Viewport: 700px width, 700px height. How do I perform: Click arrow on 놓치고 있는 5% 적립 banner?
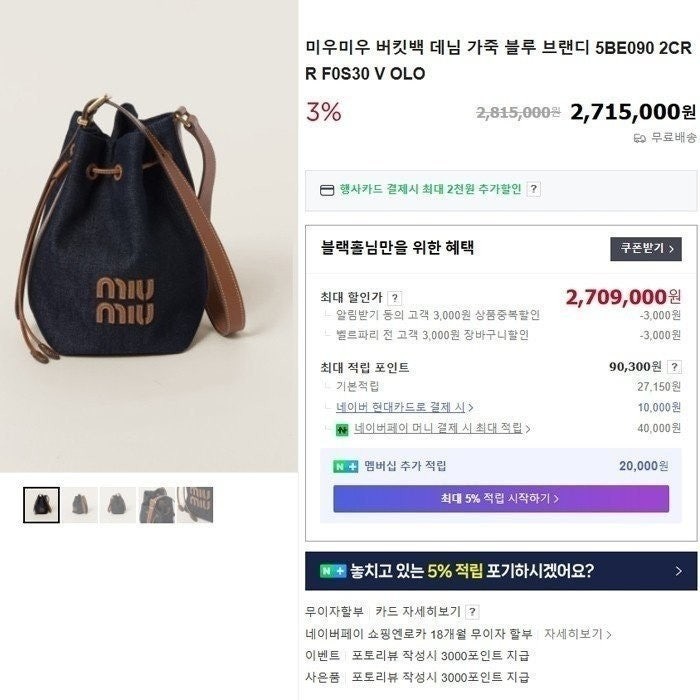click(678, 571)
